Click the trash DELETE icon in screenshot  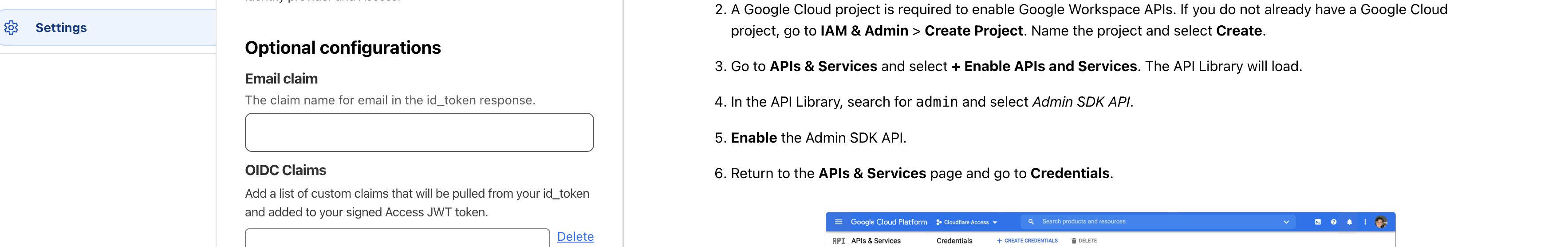click(1074, 241)
